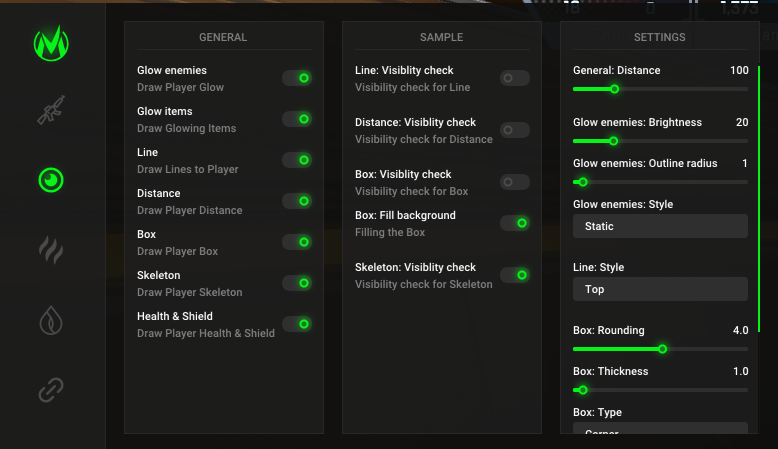Viewport: 778px width, 449px height.
Task: Open the wavy flame icon section
Action: pyautogui.click(x=50, y=249)
